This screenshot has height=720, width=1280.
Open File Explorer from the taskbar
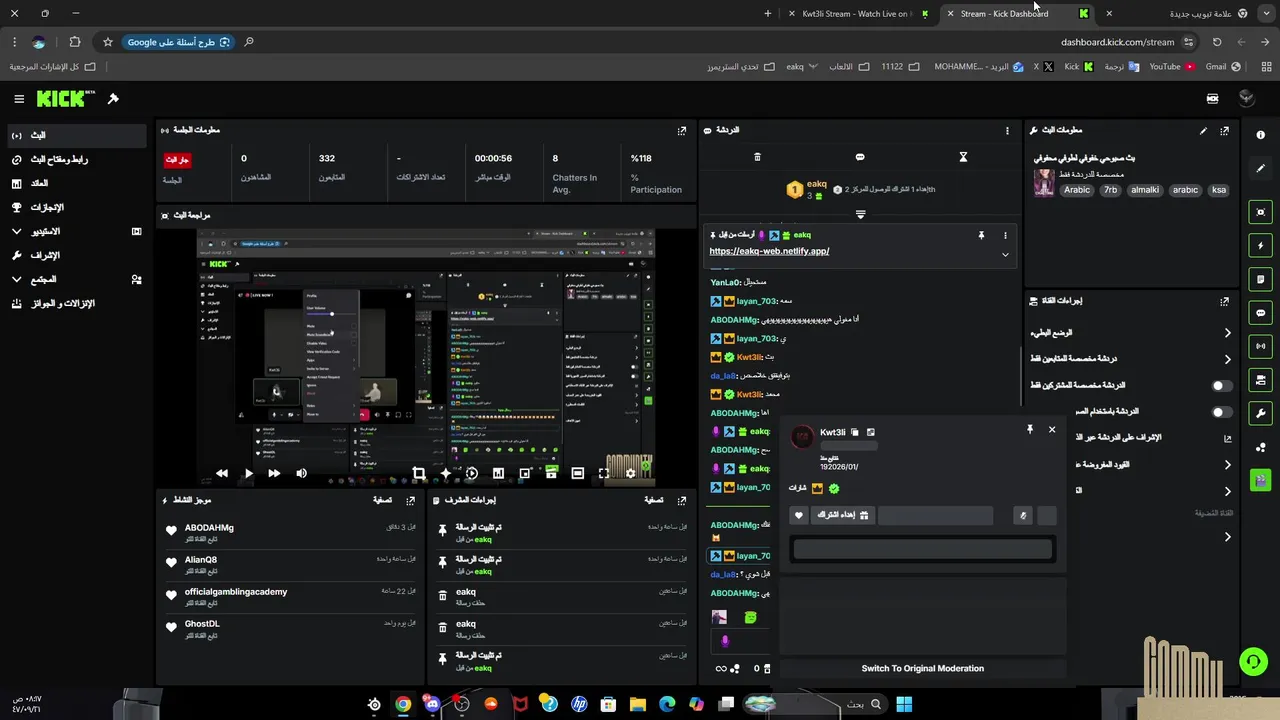click(638, 704)
